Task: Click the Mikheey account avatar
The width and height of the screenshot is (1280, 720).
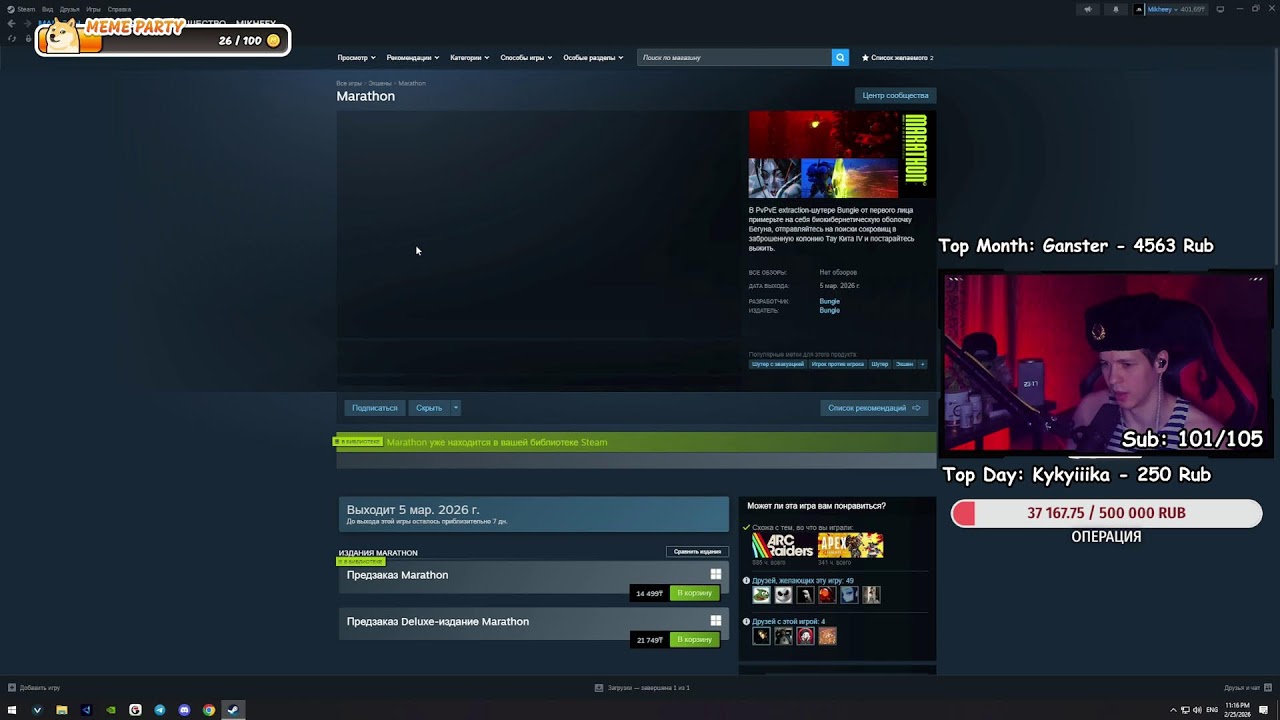Action: click(1139, 9)
